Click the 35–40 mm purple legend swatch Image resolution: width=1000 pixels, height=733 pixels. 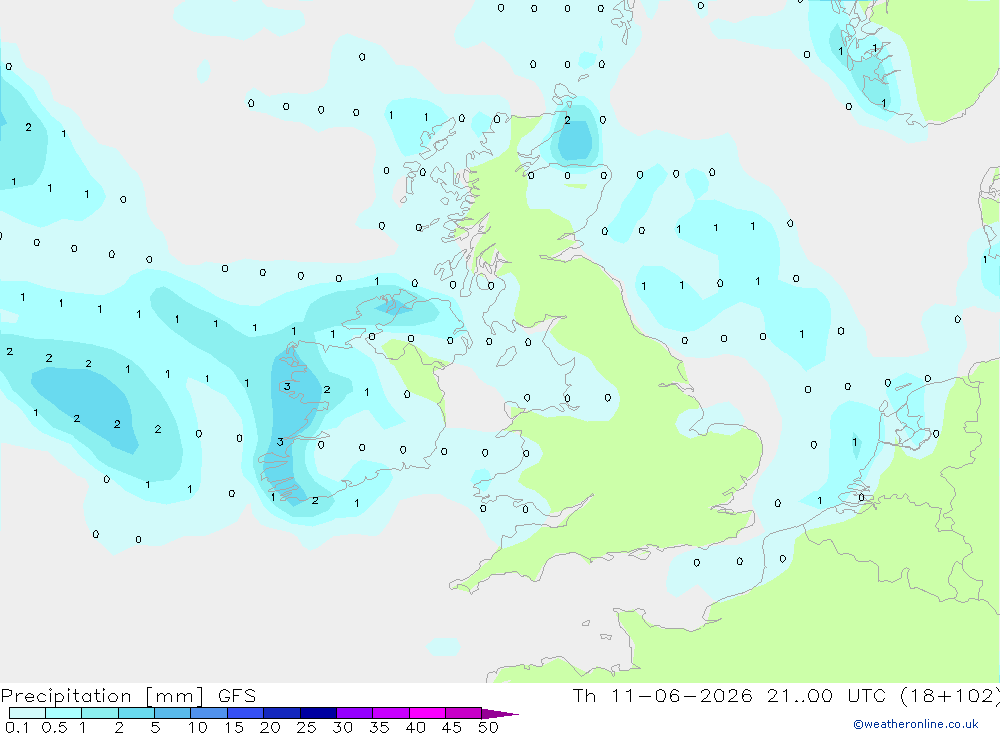coord(390,713)
